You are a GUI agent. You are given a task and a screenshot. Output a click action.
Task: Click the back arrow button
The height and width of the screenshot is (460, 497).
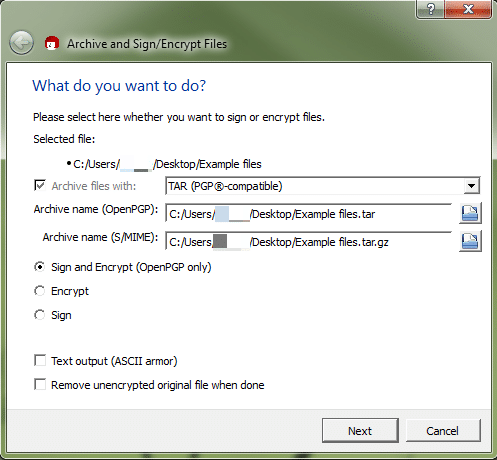(21, 43)
